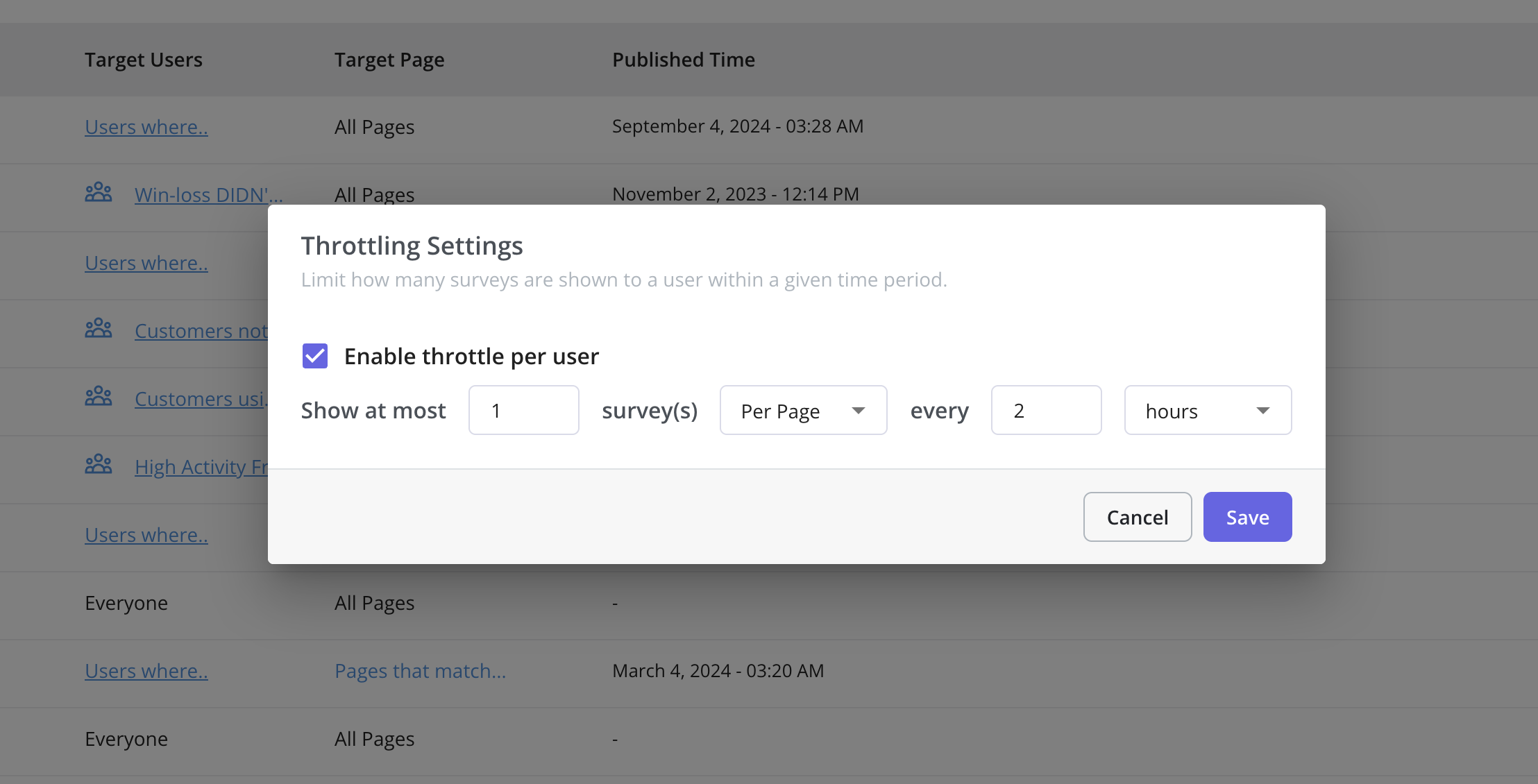The image size is (1538, 784).
Task: Save the throttling settings
Action: click(x=1247, y=516)
